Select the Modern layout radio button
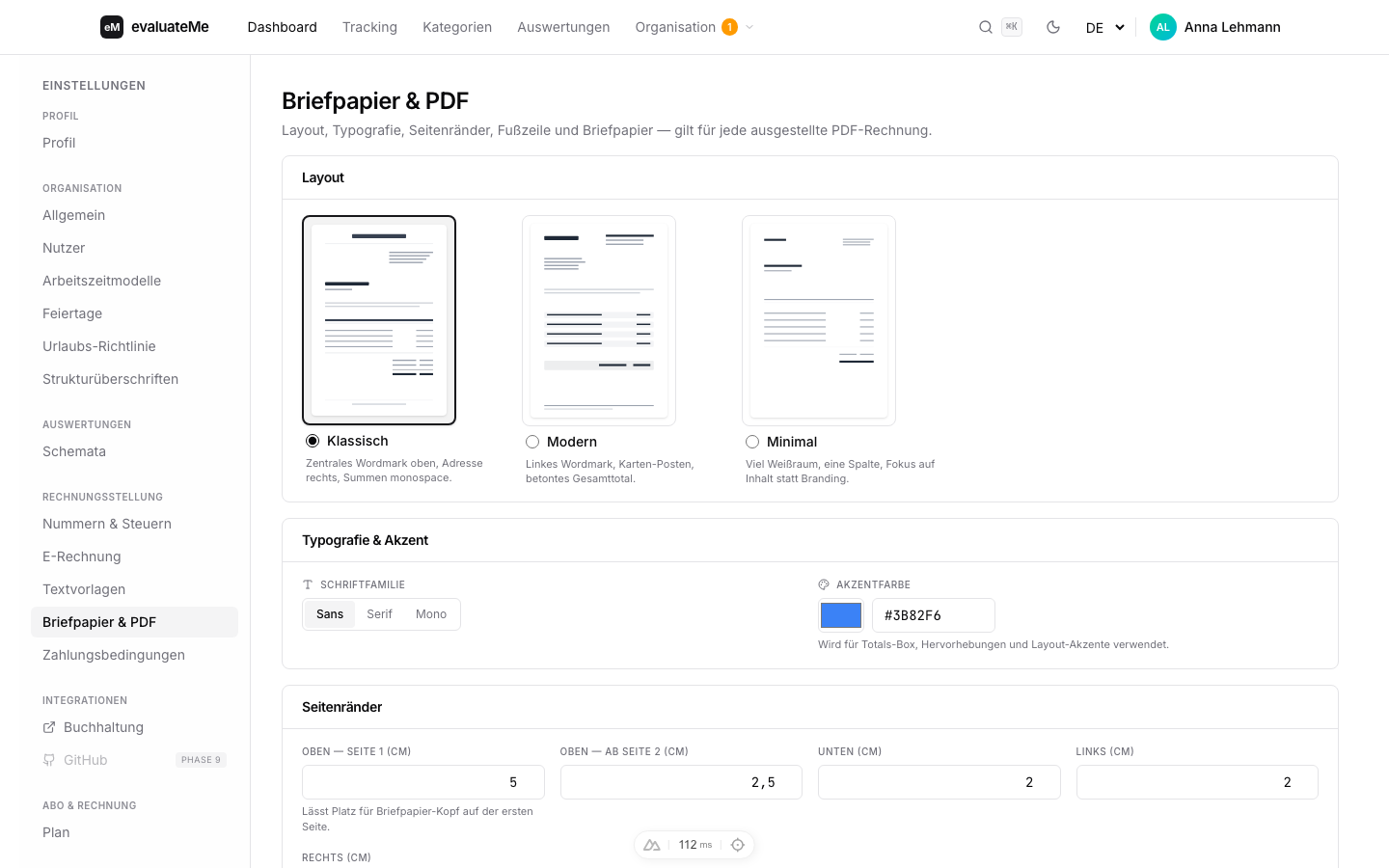The width and height of the screenshot is (1389, 868). tap(532, 442)
